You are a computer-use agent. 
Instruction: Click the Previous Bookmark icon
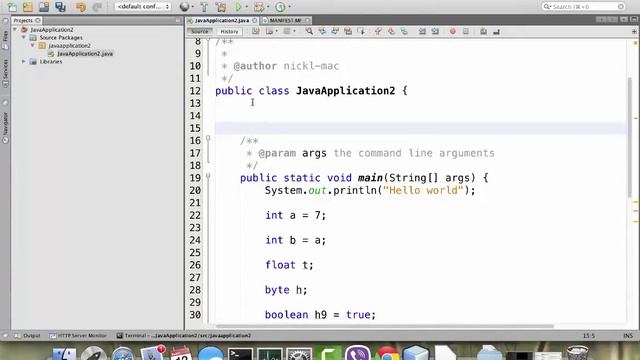378,31
